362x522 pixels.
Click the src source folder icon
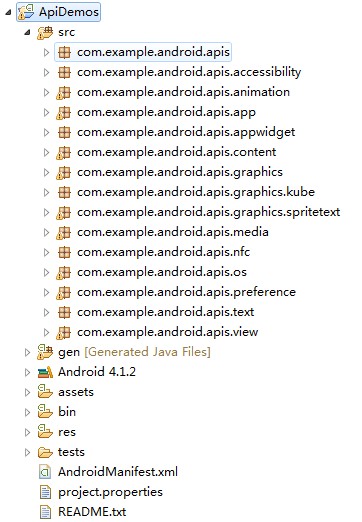point(45,32)
